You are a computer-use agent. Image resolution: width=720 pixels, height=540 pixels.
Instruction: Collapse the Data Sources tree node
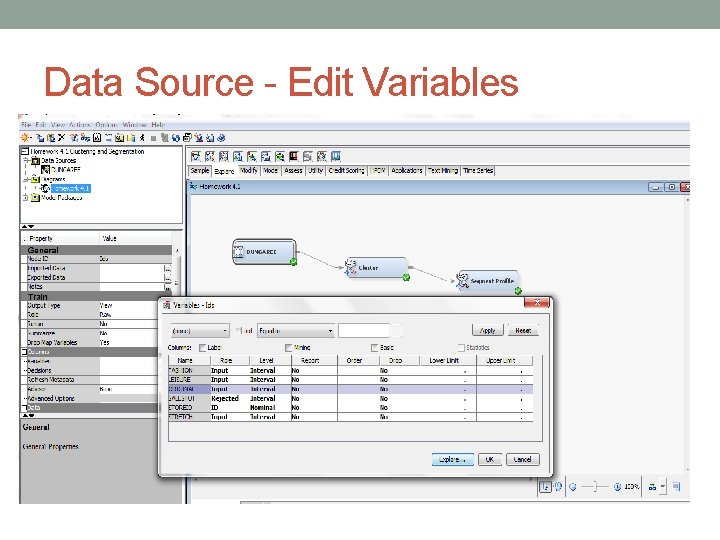click(x=27, y=161)
